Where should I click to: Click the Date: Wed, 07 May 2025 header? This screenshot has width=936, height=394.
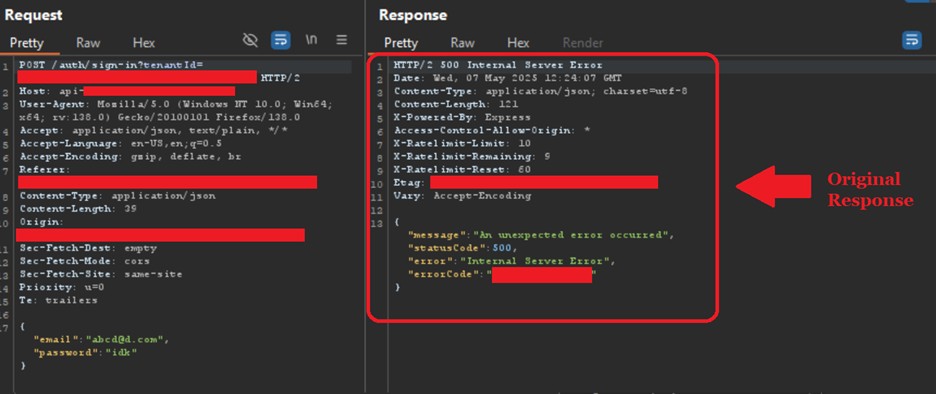[507, 78]
